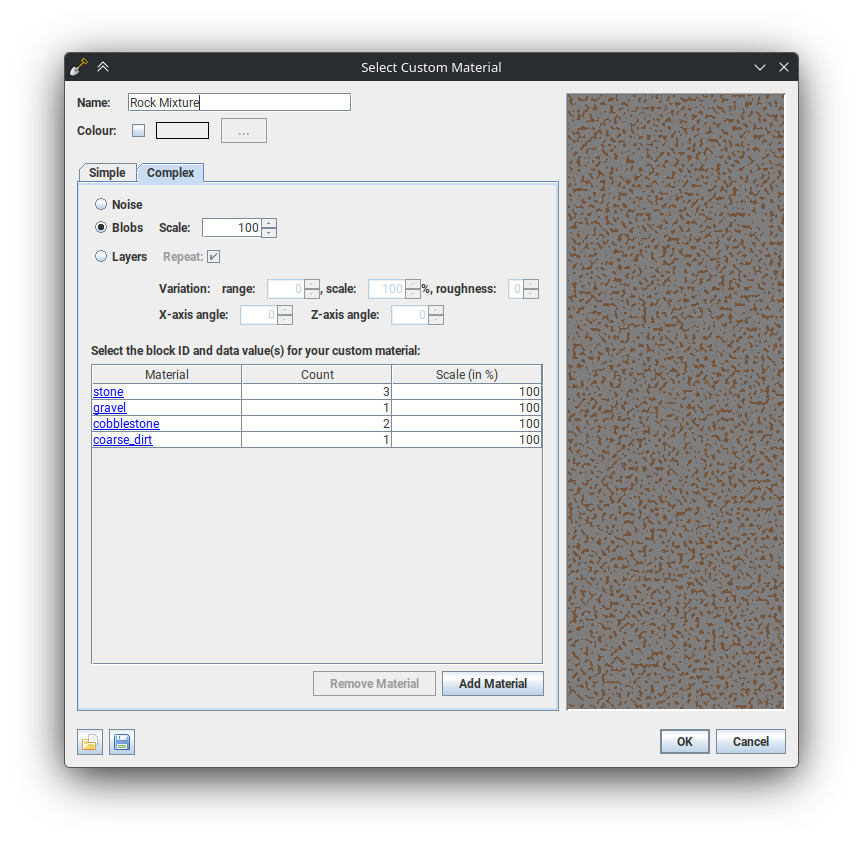Select the Noise pattern option
The height and width of the screenshot is (844, 863).
101,204
